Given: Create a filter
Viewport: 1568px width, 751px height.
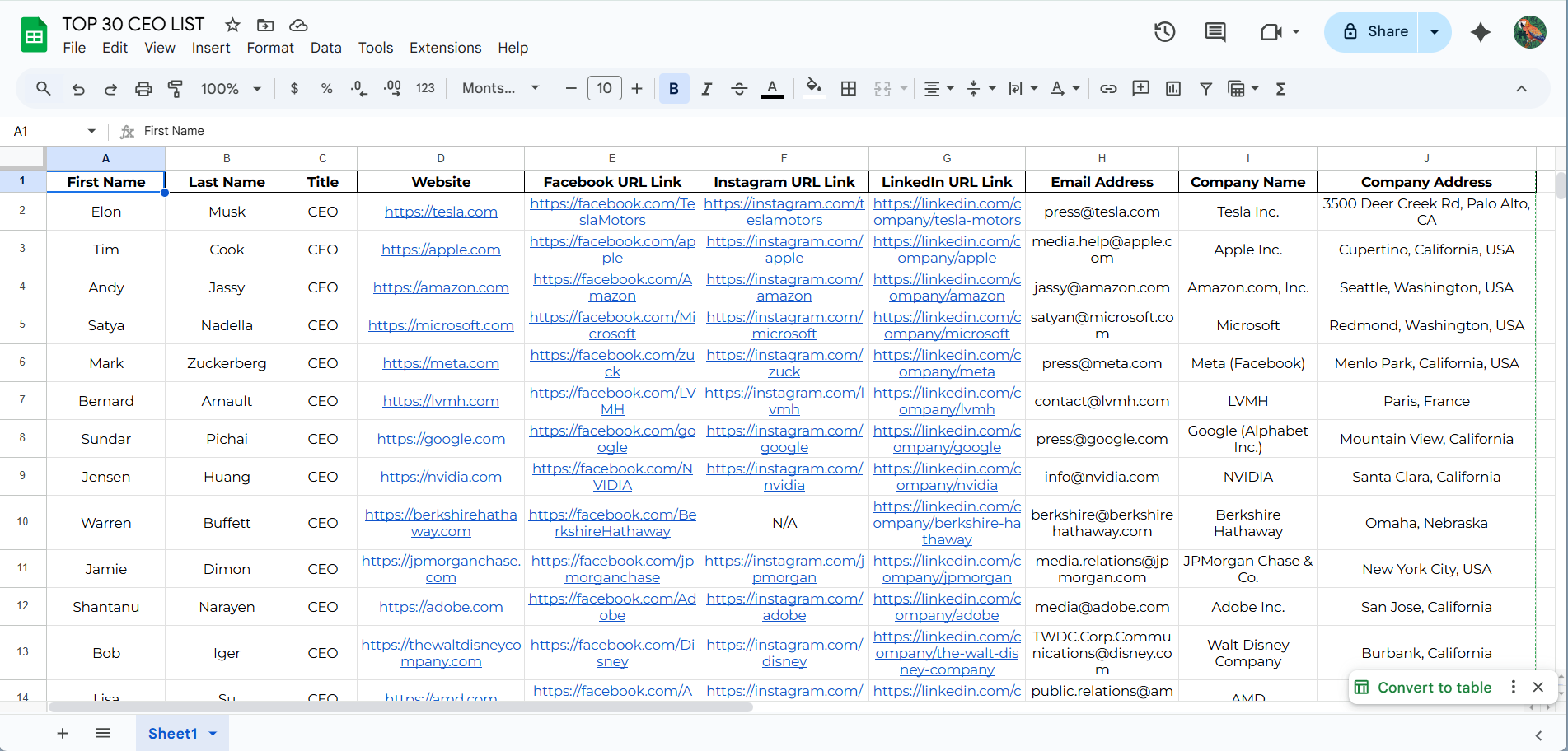Looking at the screenshot, I should click(1205, 89).
